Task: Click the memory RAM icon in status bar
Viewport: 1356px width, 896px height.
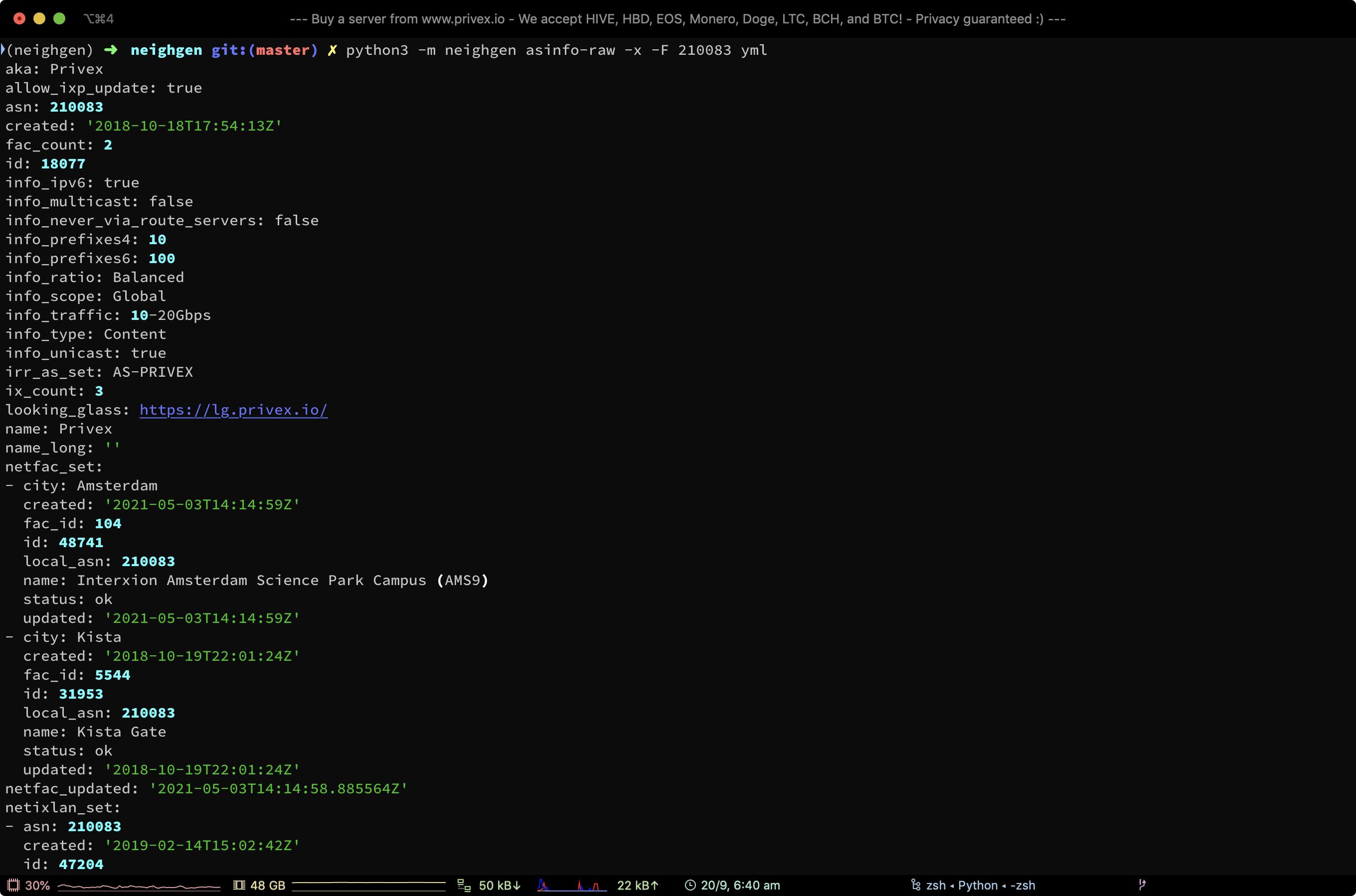Action: (239, 885)
